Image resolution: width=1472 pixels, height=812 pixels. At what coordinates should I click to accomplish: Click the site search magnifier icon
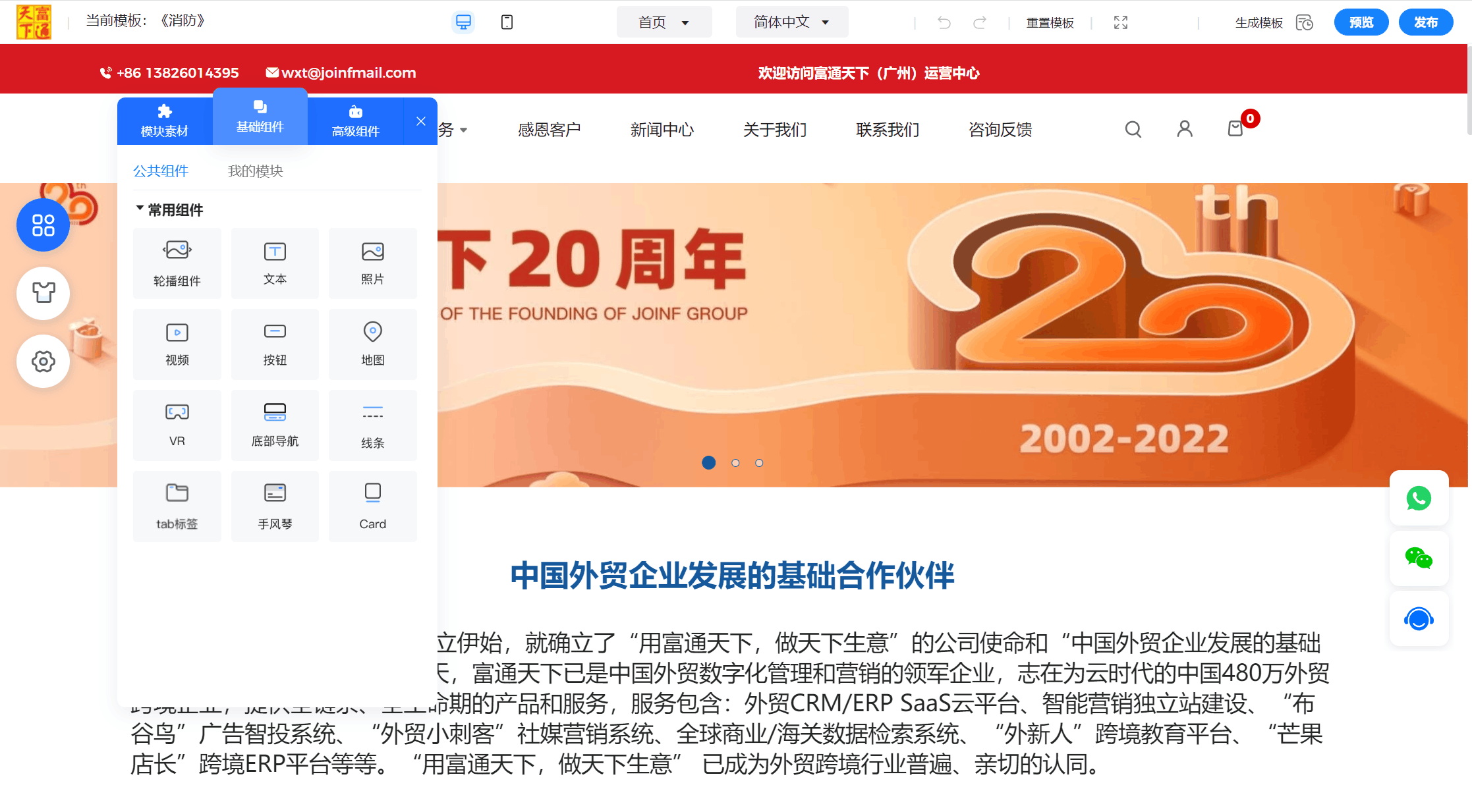(x=1133, y=129)
